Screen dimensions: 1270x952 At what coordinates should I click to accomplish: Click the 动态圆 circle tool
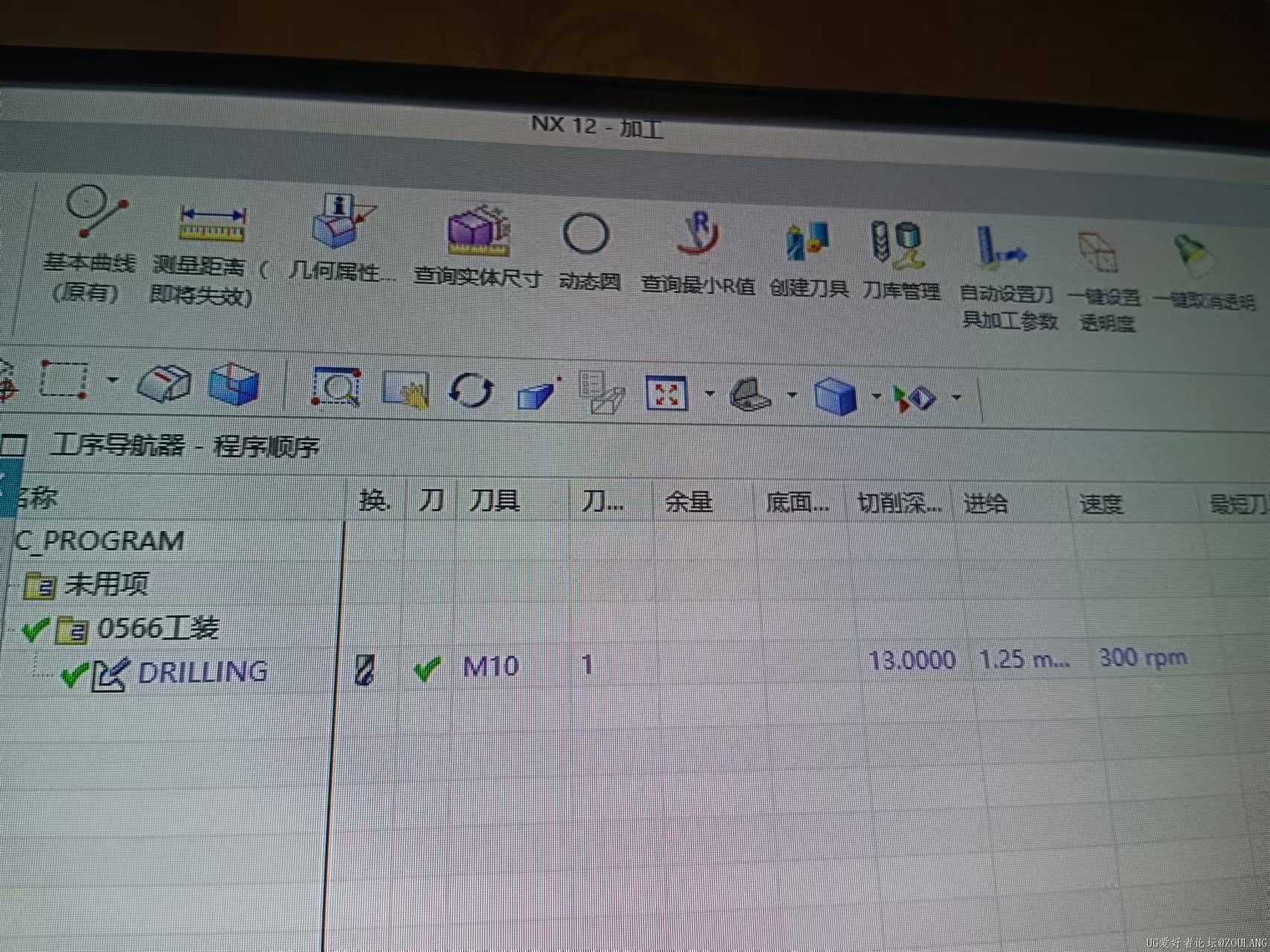tap(588, 252)
